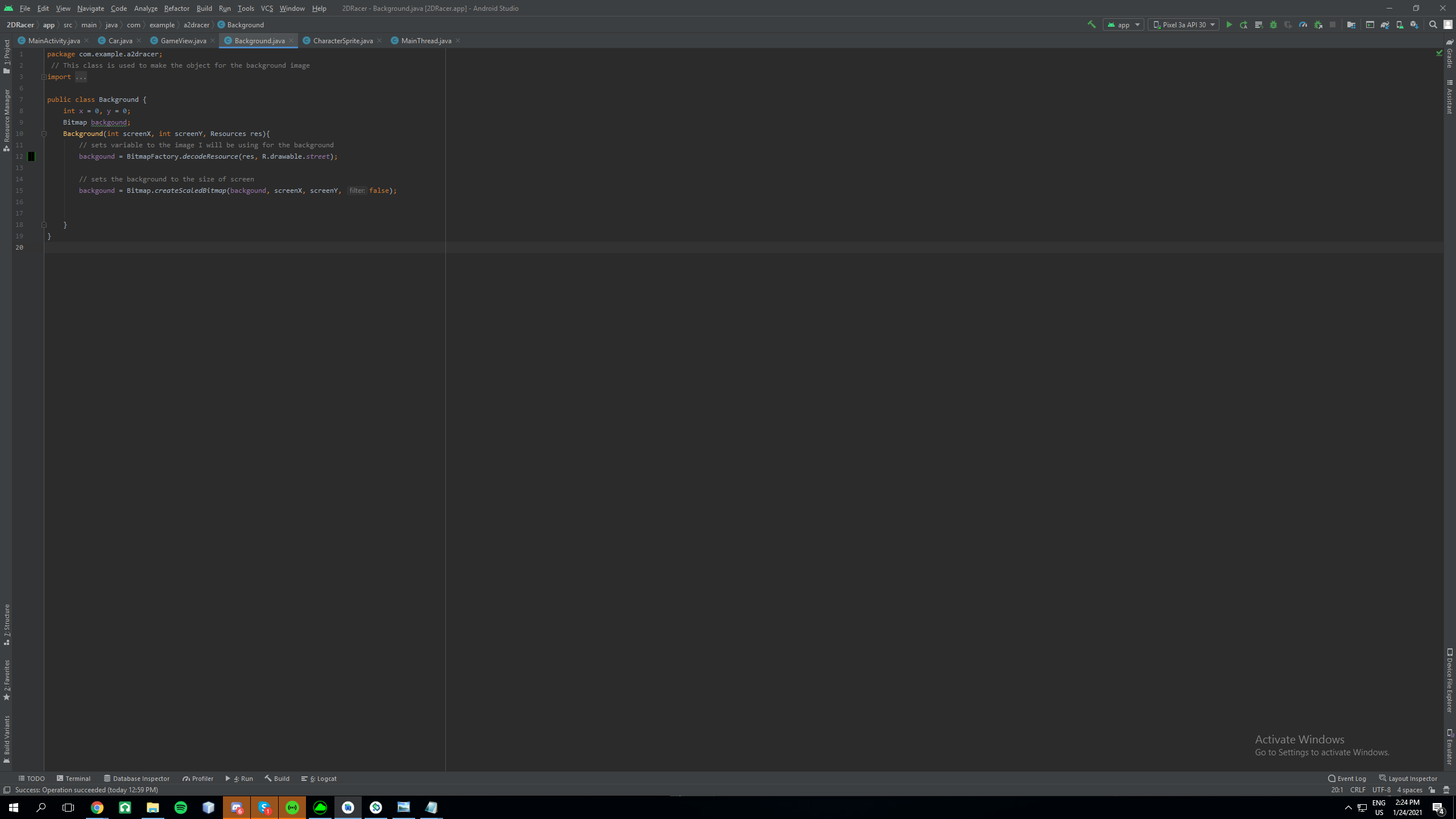Toggle file read-only lock in status bar
This screenshot has width=1456, height=819.
point(1432,790)
